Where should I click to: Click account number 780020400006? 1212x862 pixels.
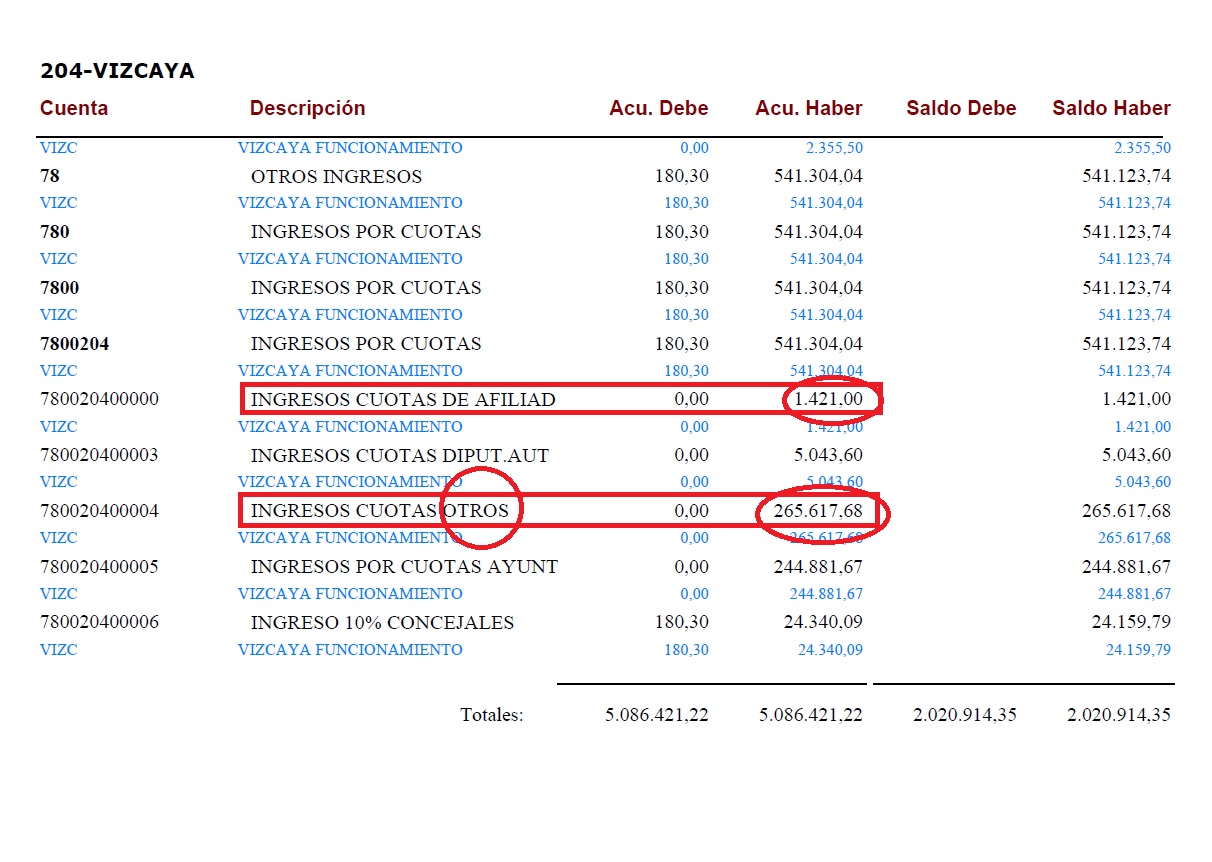[99, 622]
